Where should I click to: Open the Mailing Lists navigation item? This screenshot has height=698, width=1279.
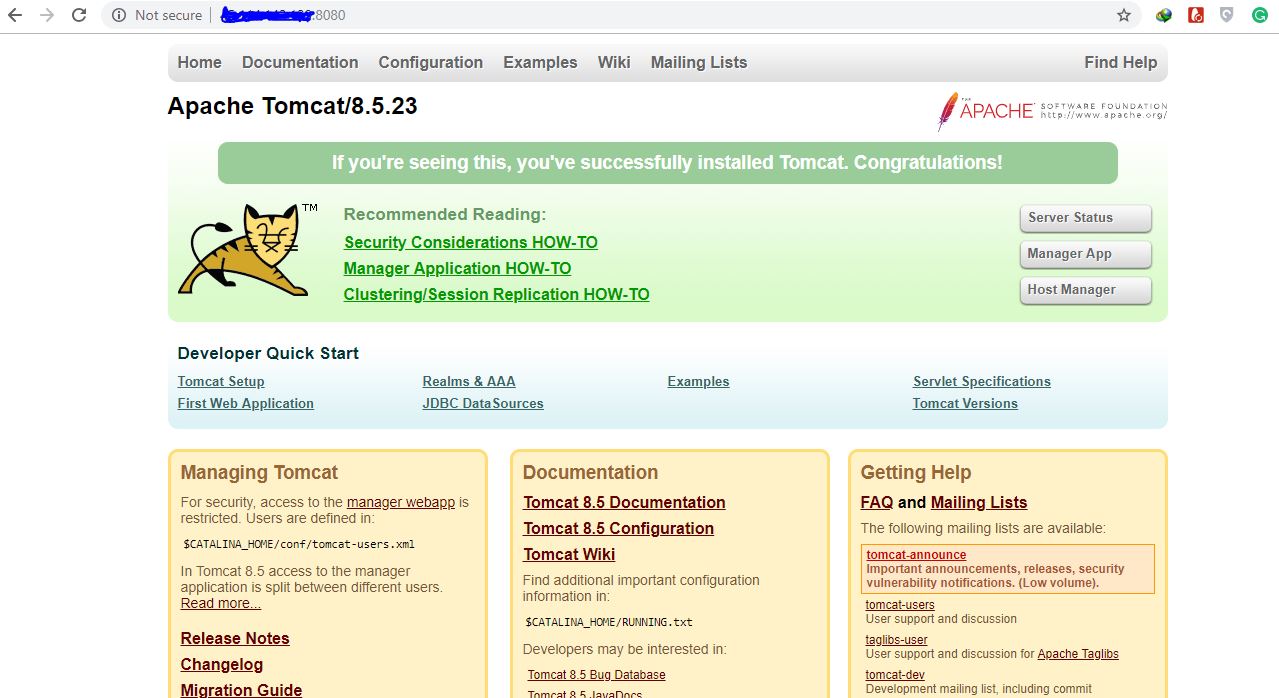tap(699, 62)
